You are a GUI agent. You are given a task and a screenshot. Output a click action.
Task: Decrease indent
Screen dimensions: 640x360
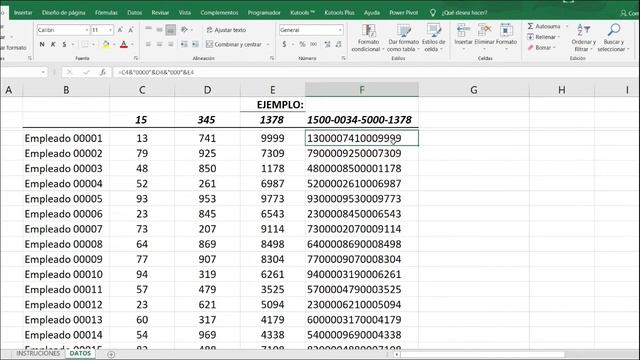184,44
